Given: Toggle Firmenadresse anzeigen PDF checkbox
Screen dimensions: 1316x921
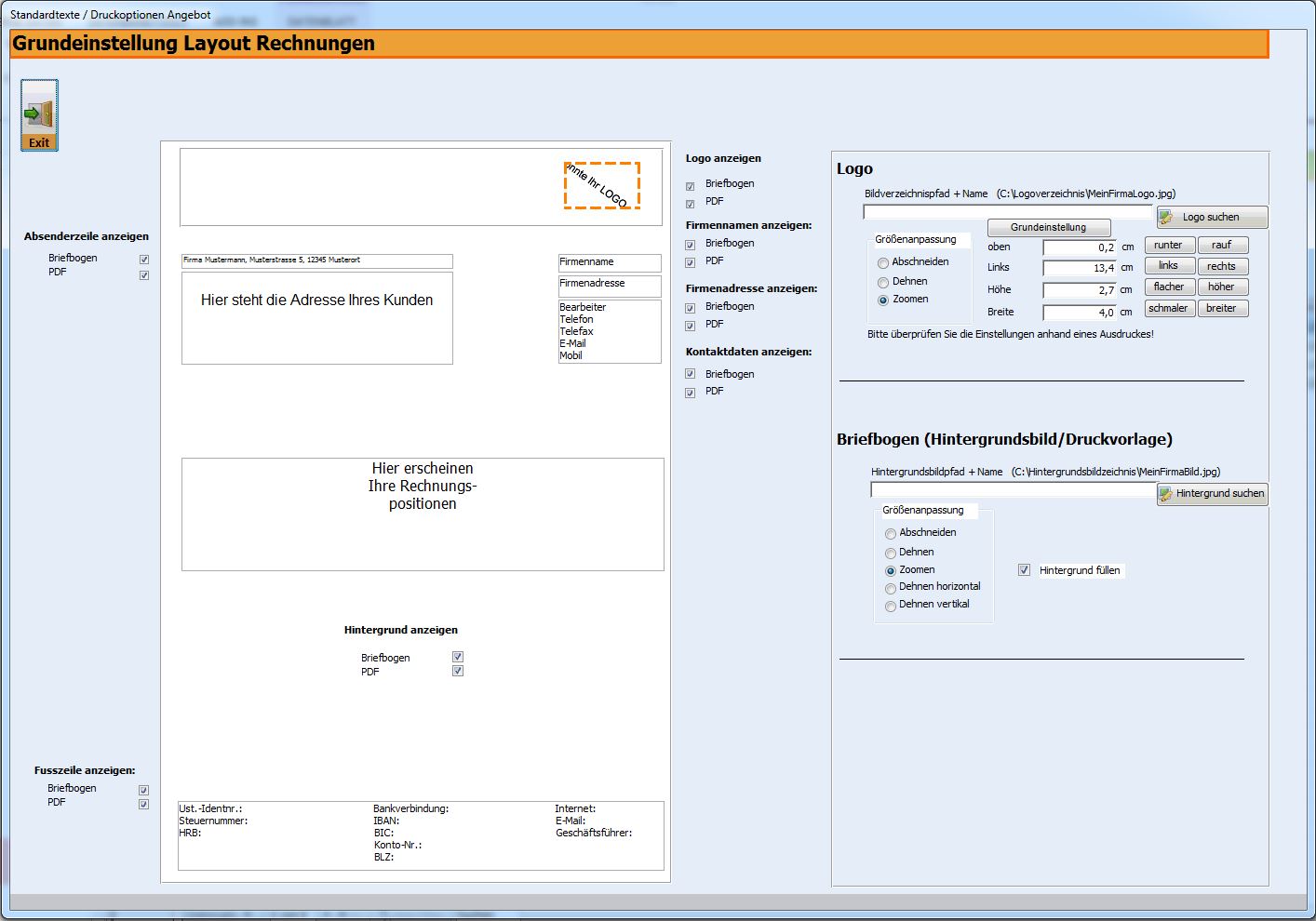Looking at the screenshot, I should tap(691, 327).
